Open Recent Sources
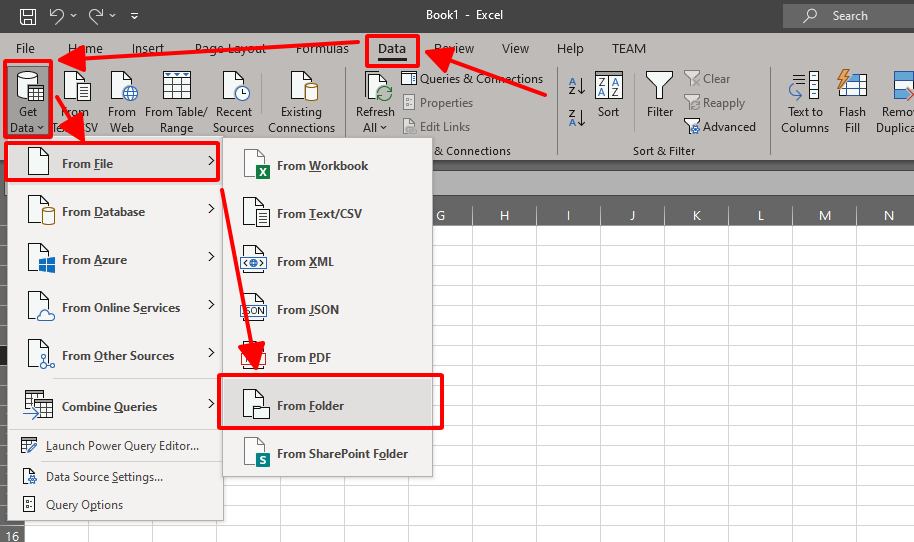Image resolution: width=914 pixels, height=542 pixels. coord(234,102)
